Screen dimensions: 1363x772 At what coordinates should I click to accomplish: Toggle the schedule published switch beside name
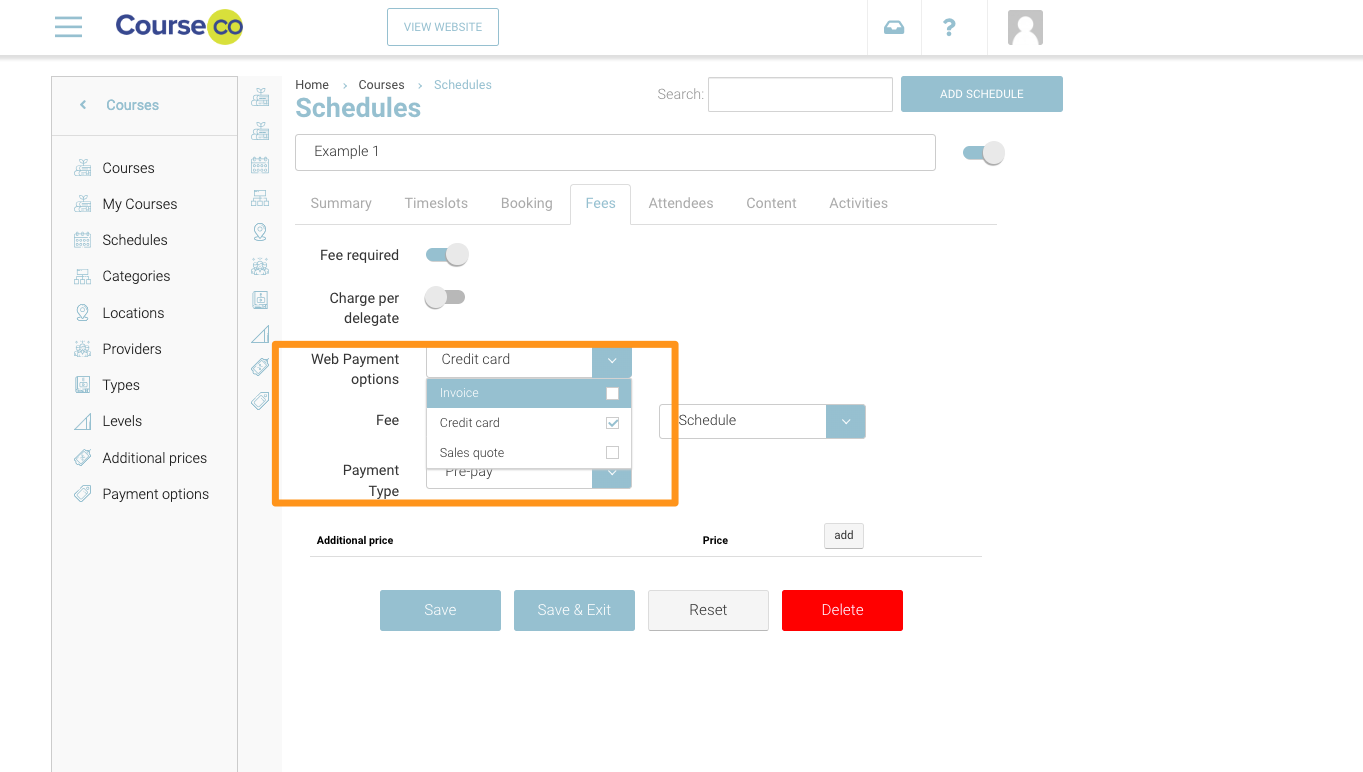(983, 153)
